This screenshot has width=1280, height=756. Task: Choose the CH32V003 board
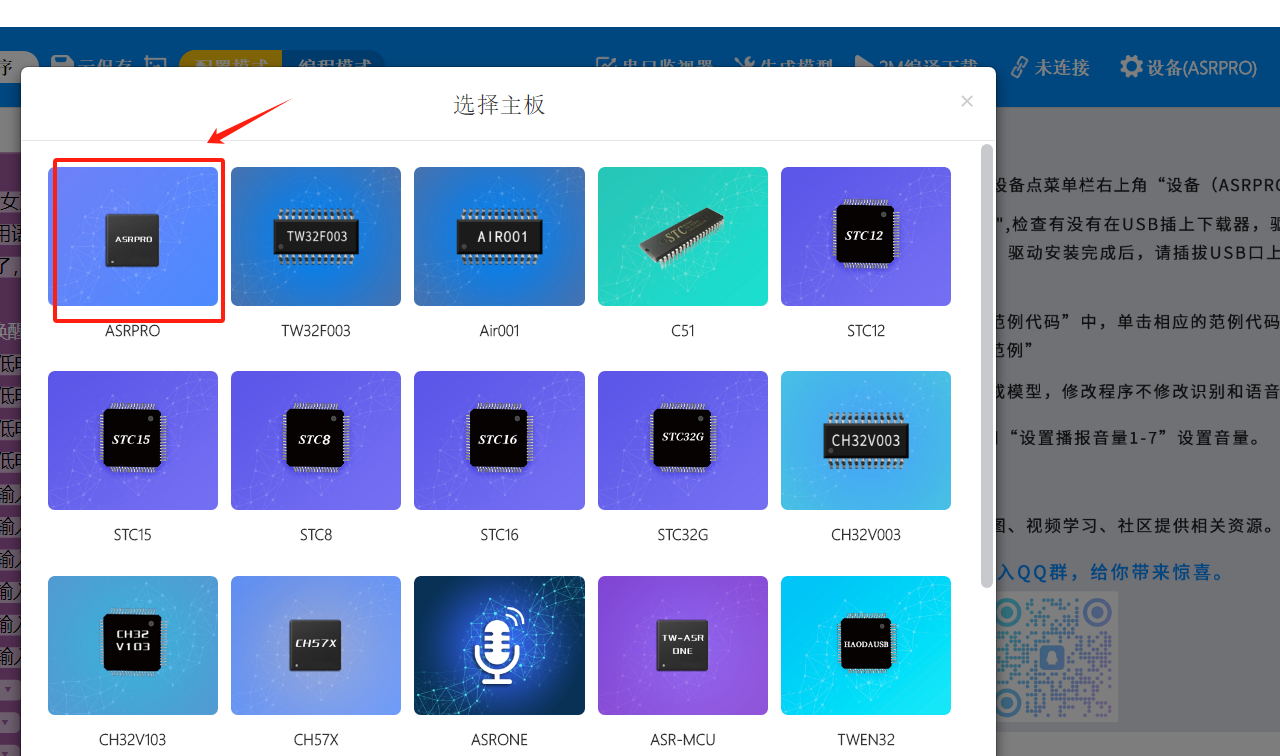pyautogui.click(x=866, y=441)
